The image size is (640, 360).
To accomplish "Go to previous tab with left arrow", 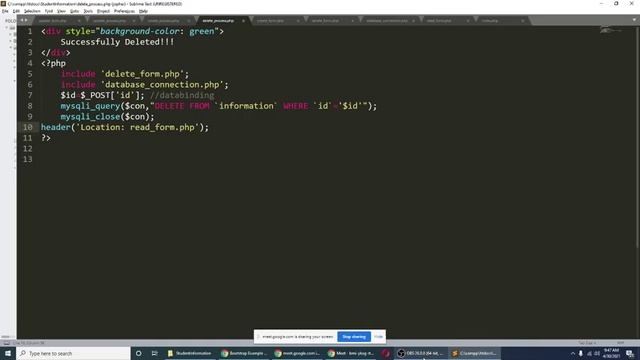I will [22, 20].
